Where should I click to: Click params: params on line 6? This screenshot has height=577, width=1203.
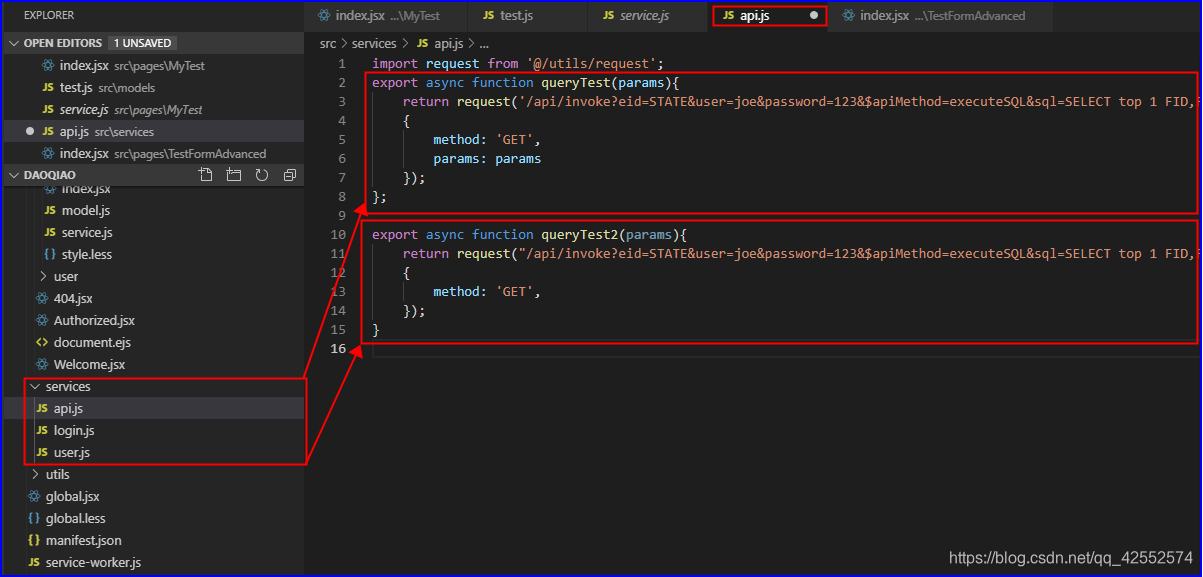(487, 159)
